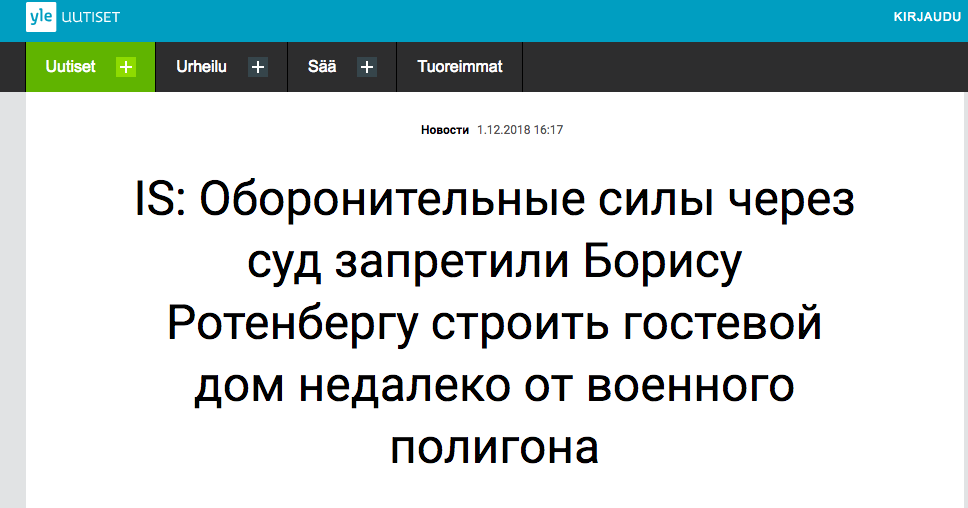Click the Новости category link
Viewport: 968px width, 508px height.
444,130
